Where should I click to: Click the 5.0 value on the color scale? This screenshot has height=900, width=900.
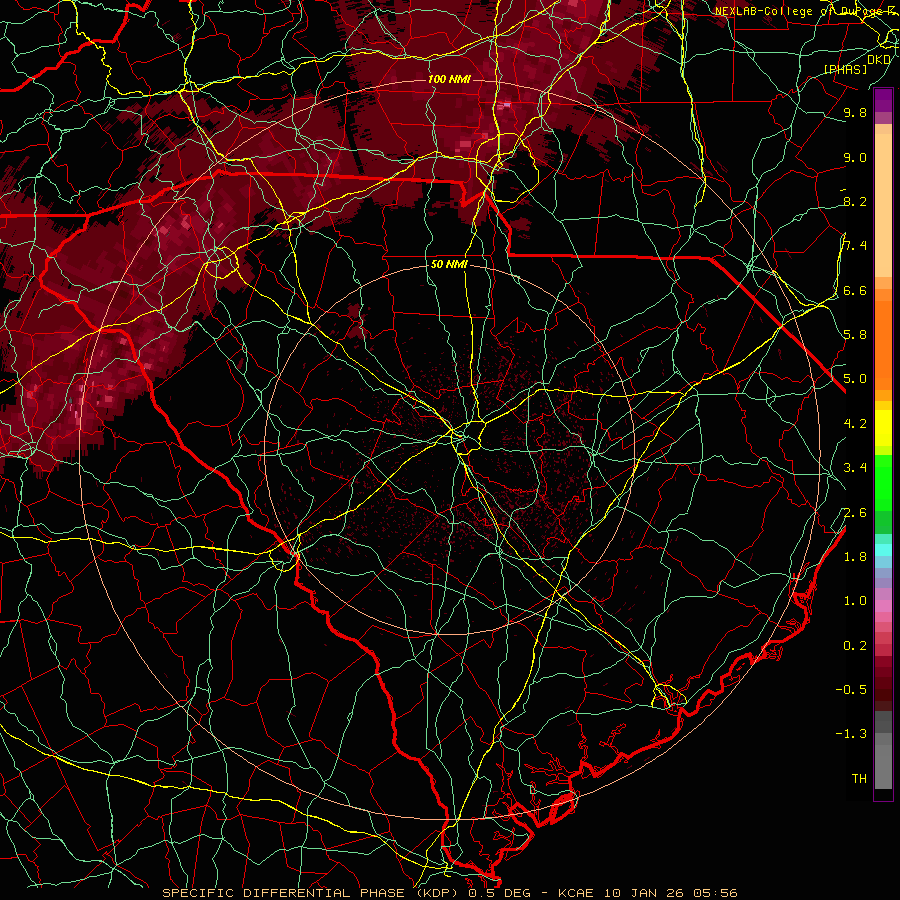click(x=855, y=379)
